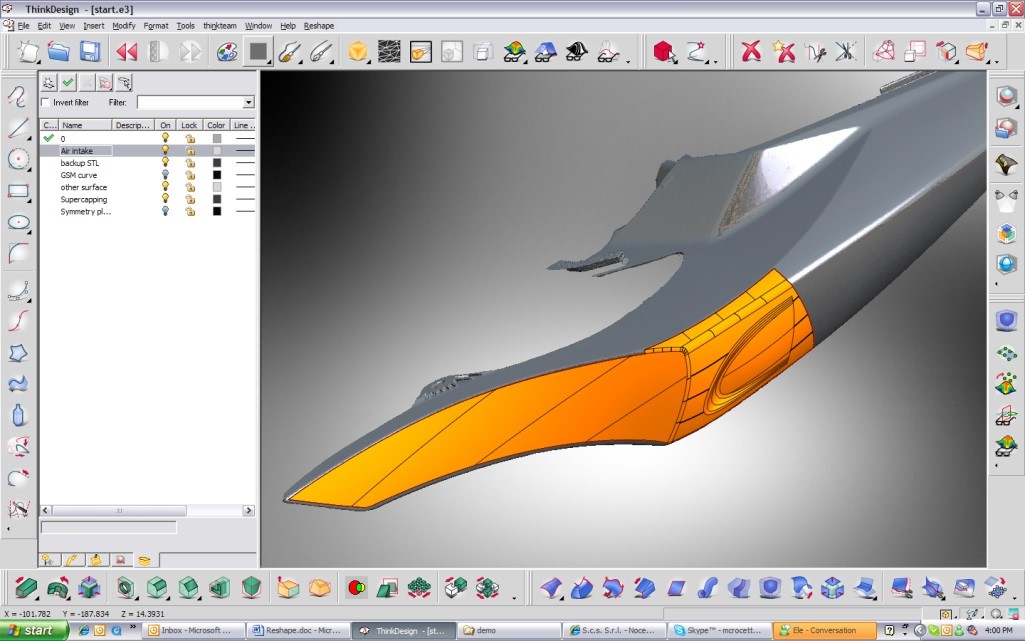The width and height of the screenshot is (1025, 641).
Task: Select the Circle tool in left toolbar
Action: tap(18, 159)
